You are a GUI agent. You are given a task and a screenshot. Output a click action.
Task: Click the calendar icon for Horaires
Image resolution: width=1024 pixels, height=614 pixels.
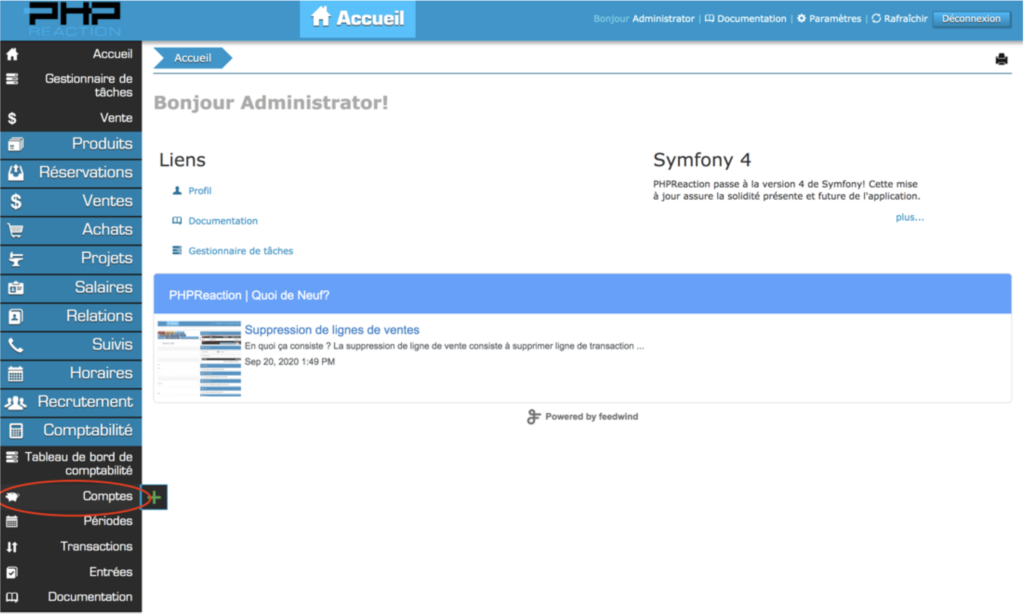click(15, 374)
